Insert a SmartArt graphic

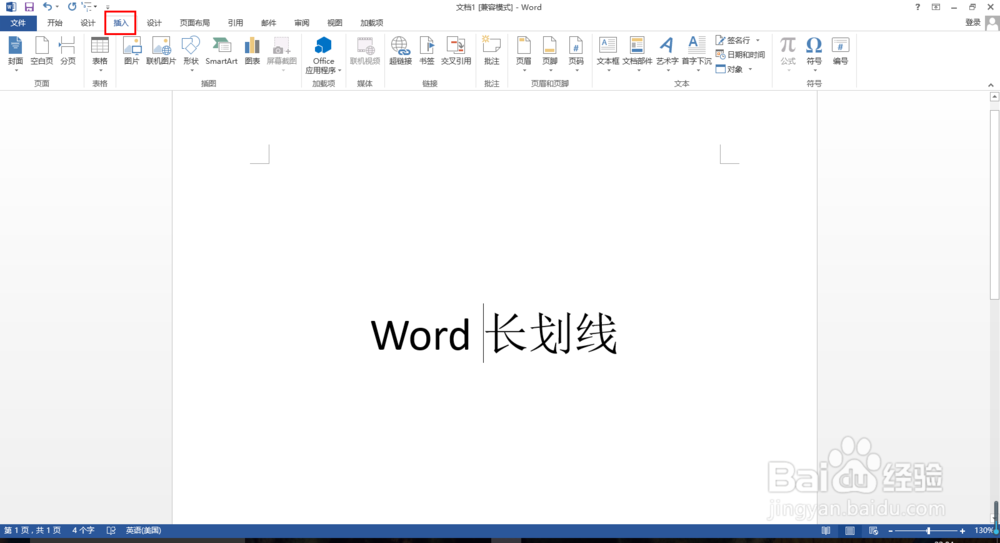pyautogui.click(x=221, y=51)
